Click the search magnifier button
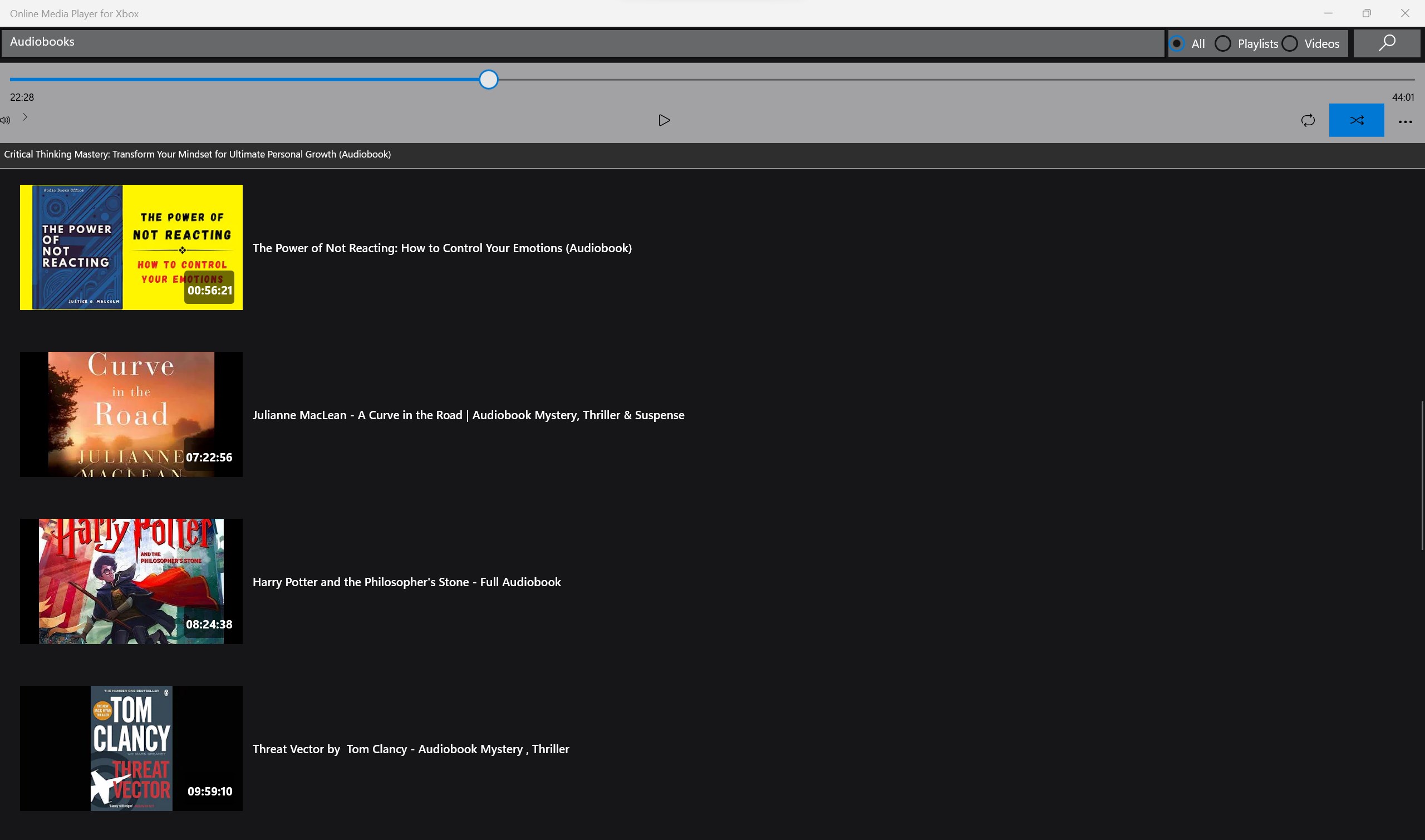 (x=1386, y=43)
